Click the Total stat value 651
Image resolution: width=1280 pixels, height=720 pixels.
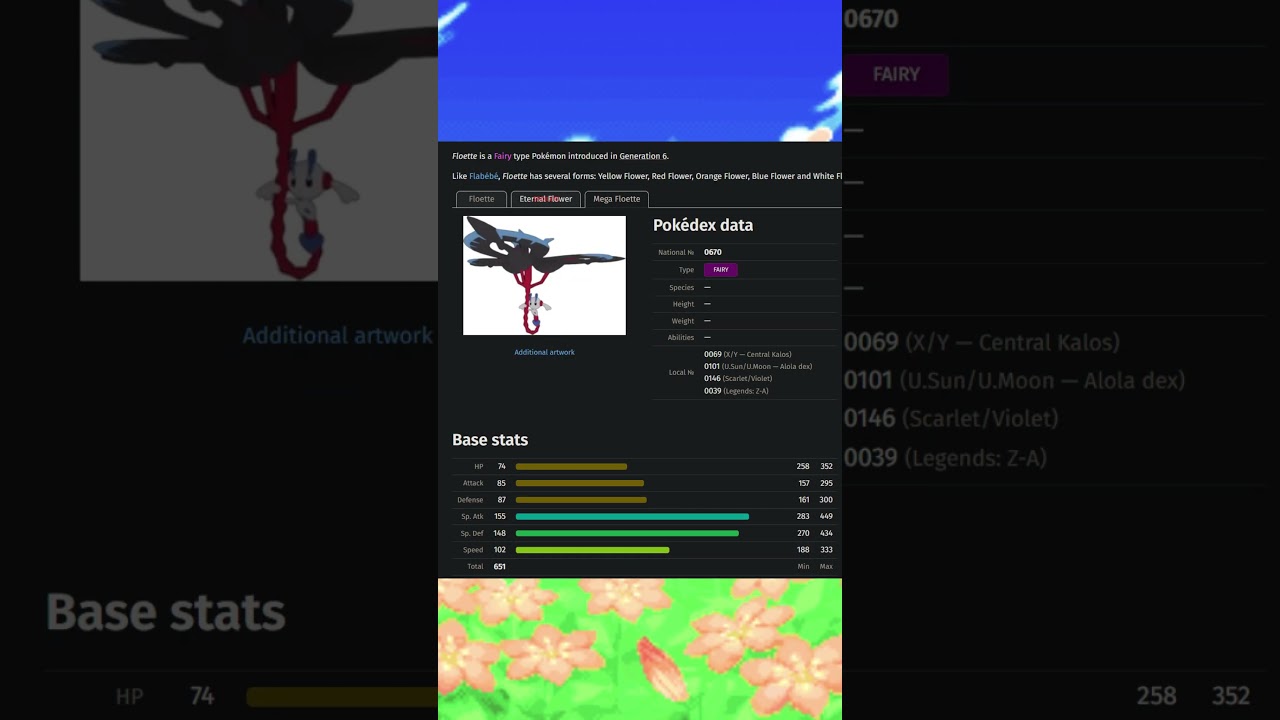pyautogui.click(x=500, y=567)
